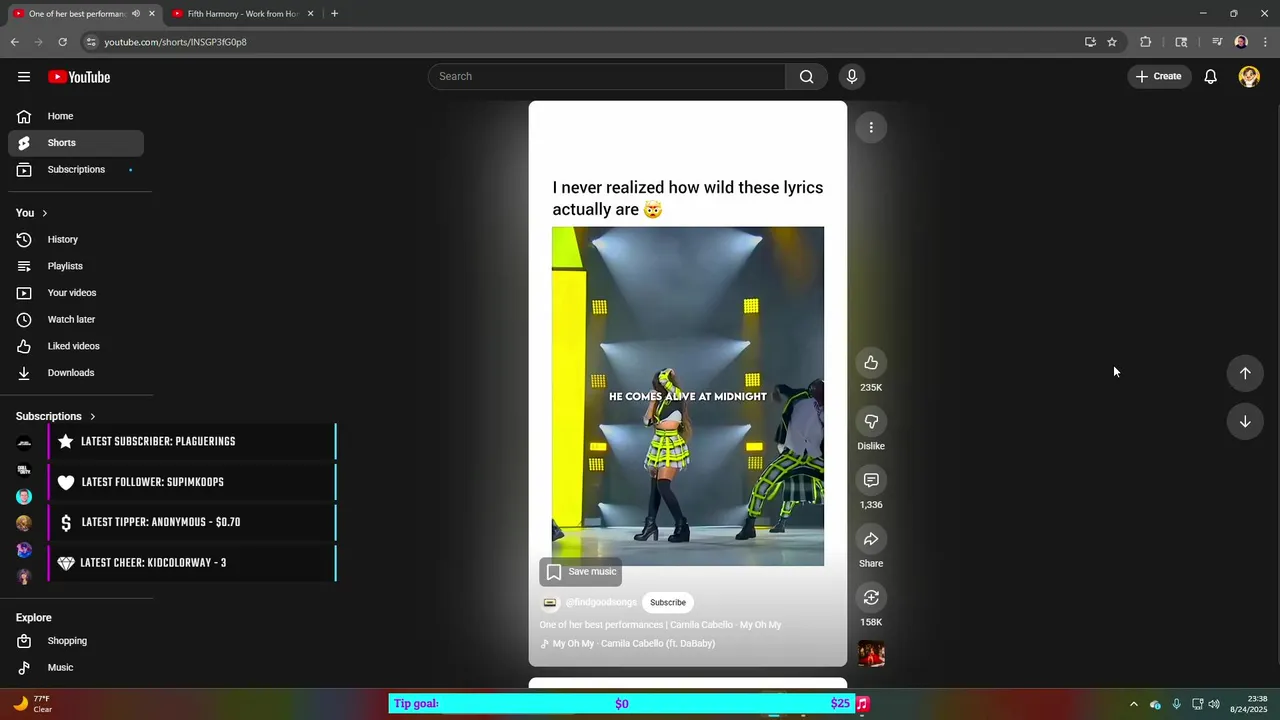Go to the previous Short
1280x720 pixels.
(1245, 373)
